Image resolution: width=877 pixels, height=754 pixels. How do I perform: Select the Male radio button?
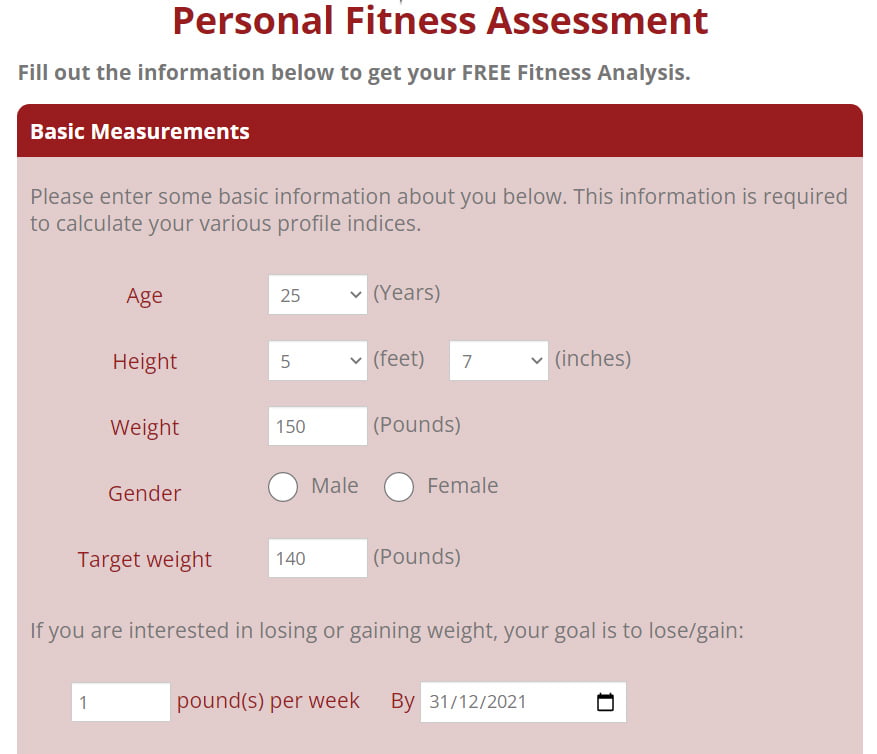coord(282,487)
